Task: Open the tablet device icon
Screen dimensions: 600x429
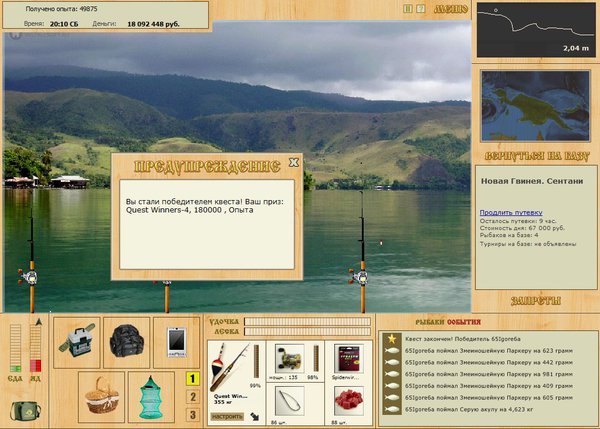Action: 176,343
